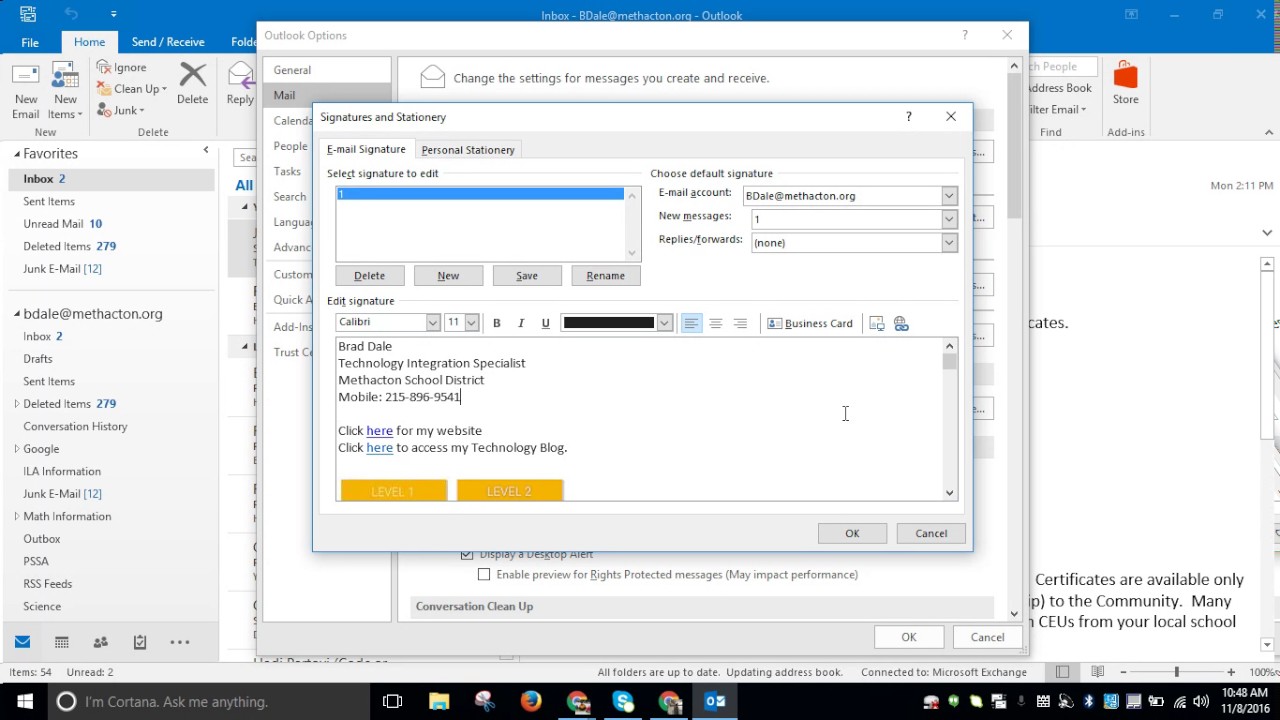The width and height of the screenshot is (1280, 720).
Task: Collapse the Favorites section
Action: (x=18, y=154)
